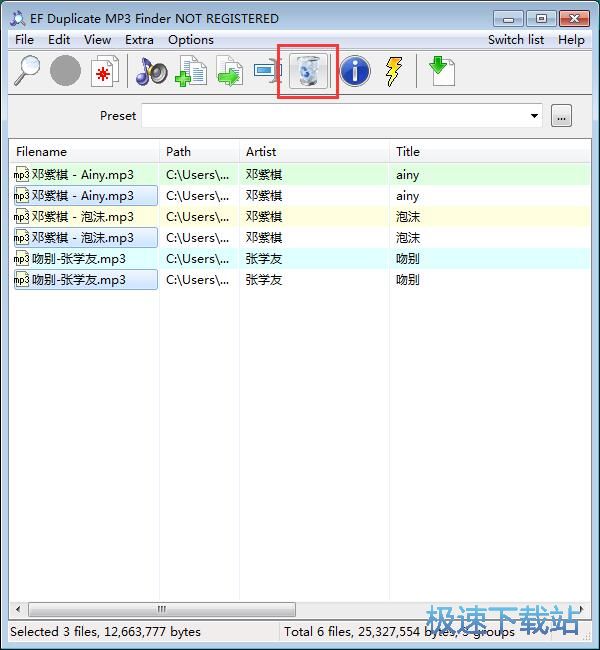
Task: Click the Selected 3 files status text
Action: click(105, 632)
